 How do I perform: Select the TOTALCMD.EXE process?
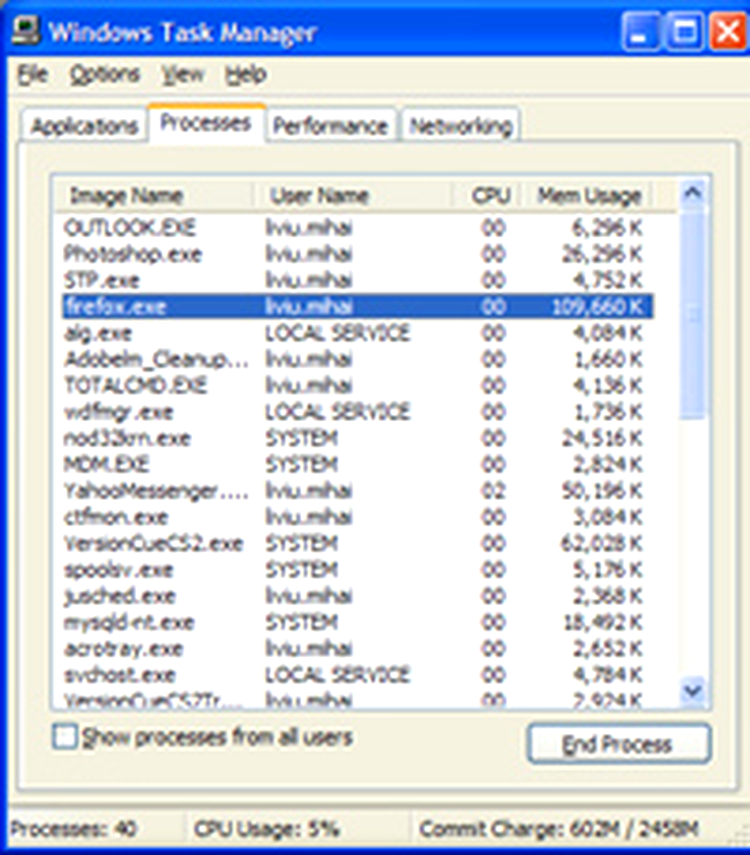357,386
